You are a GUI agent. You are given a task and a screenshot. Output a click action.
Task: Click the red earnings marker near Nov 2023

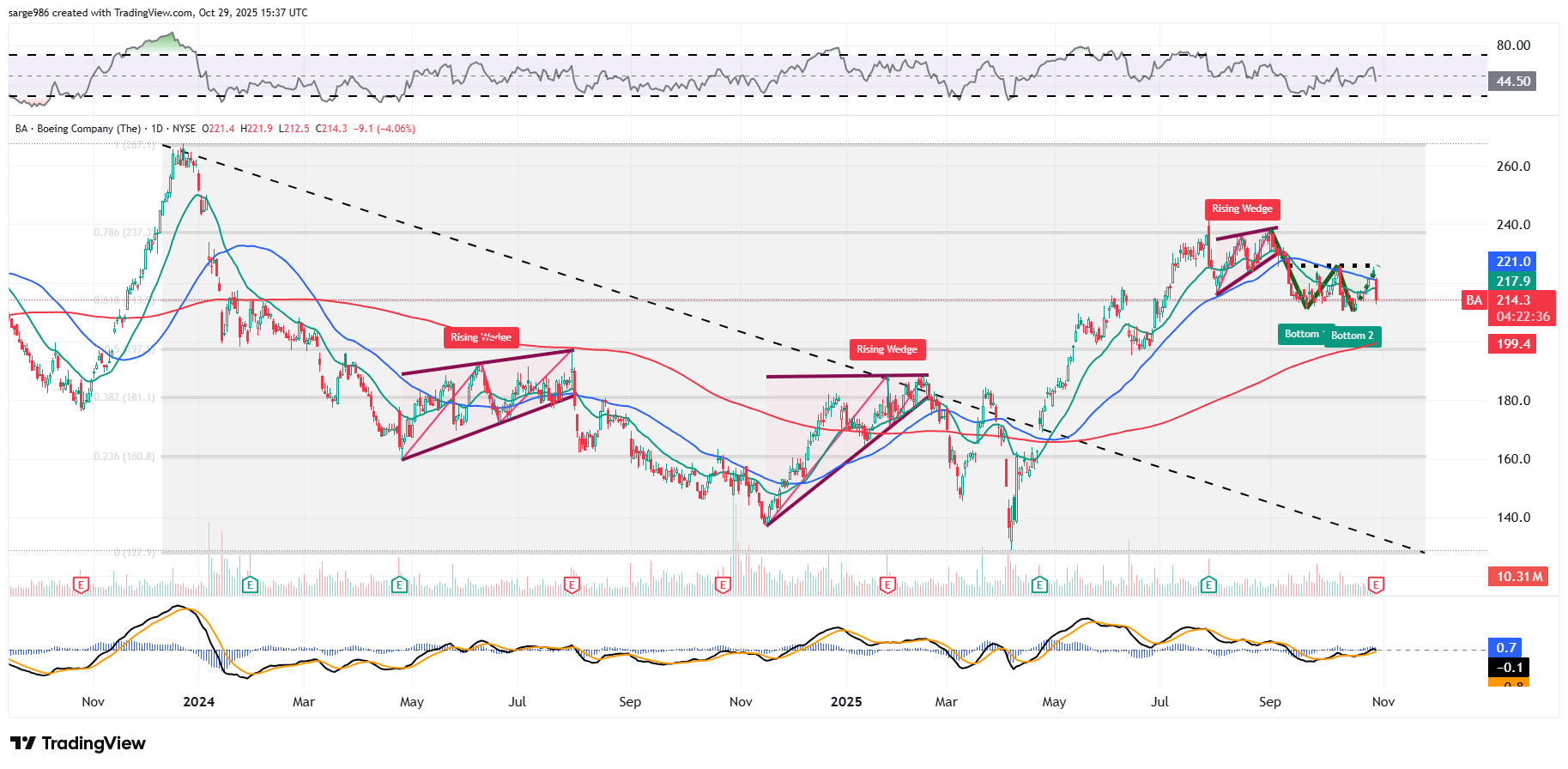(x=81, y=585)
